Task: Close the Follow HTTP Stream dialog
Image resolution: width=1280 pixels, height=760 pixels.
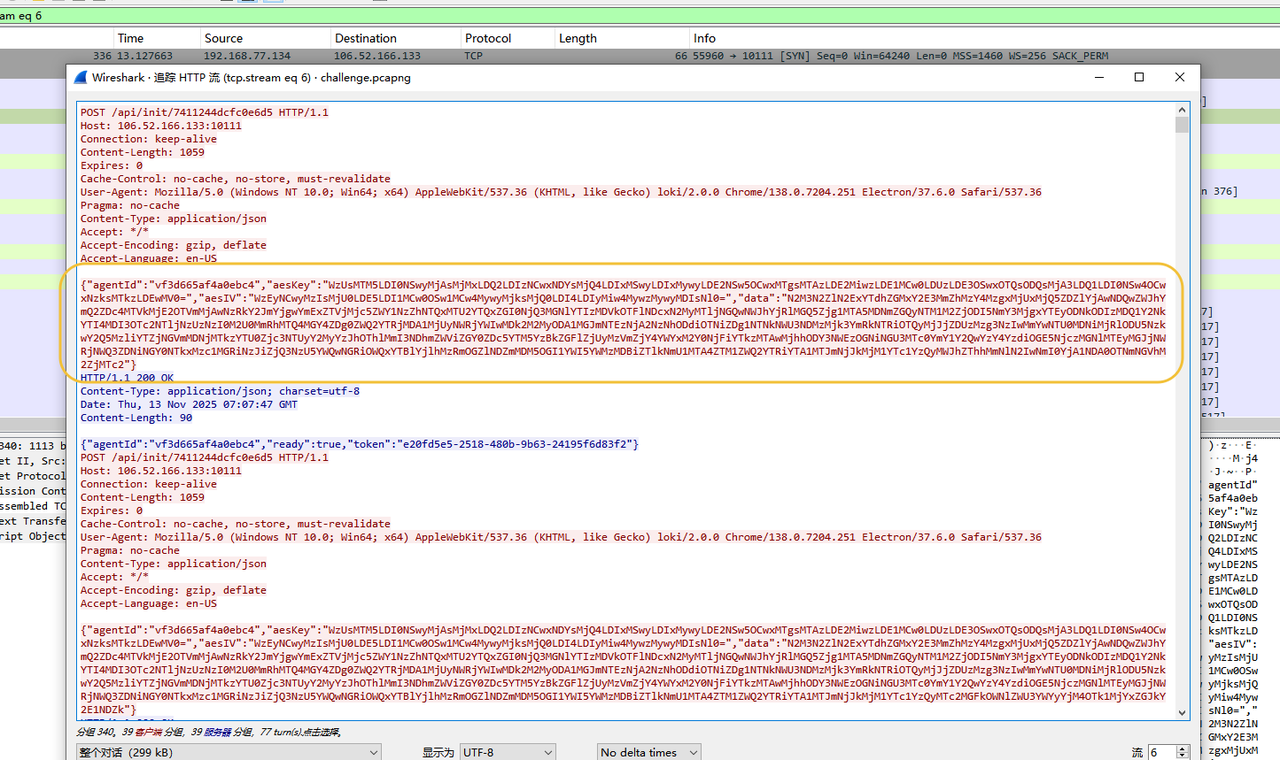Action: [1180, 77]
